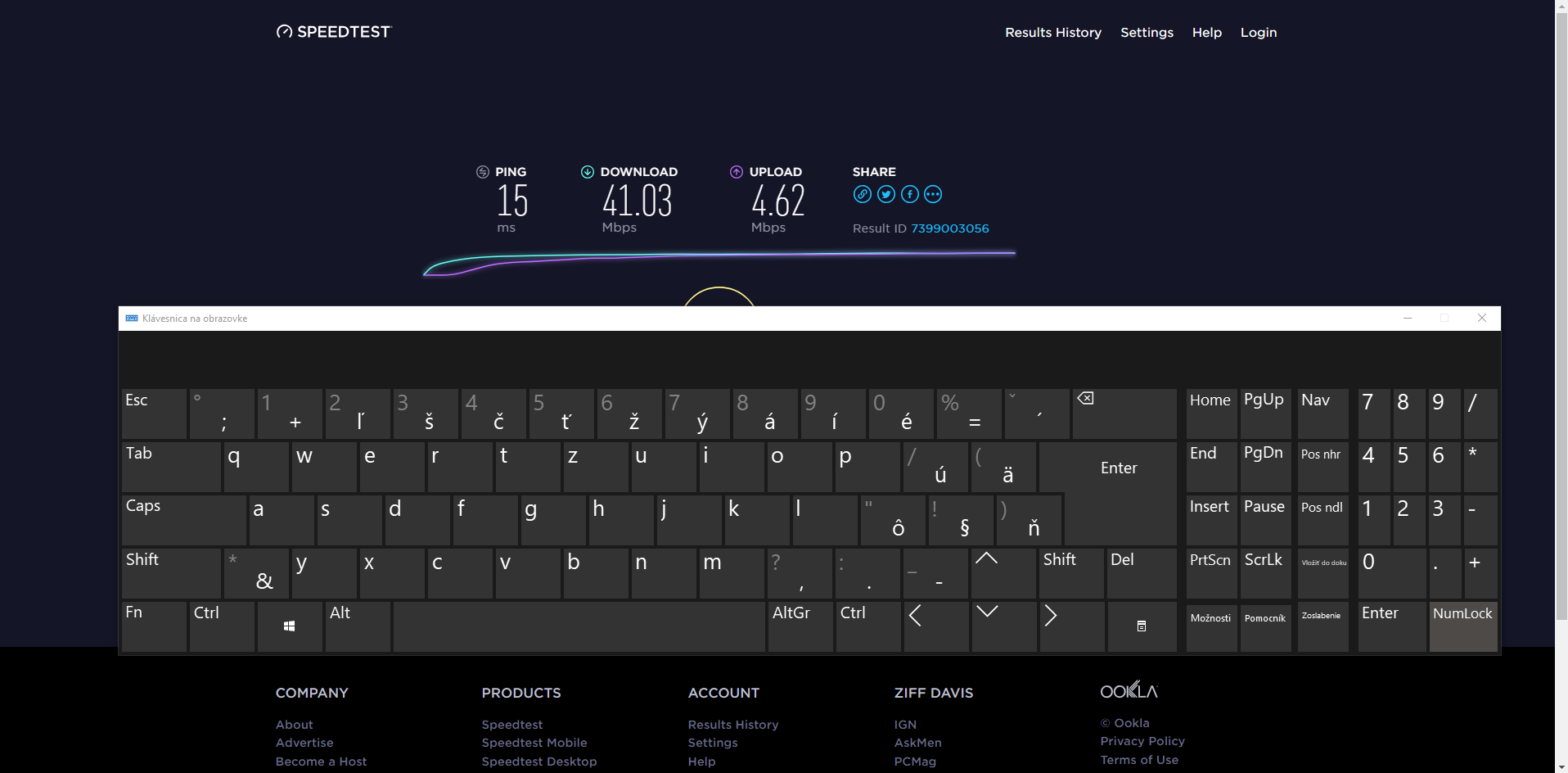This screenshot has width=1568, height=773.
Task: Click Login in the top navigation
Action: pos(1258,33)
